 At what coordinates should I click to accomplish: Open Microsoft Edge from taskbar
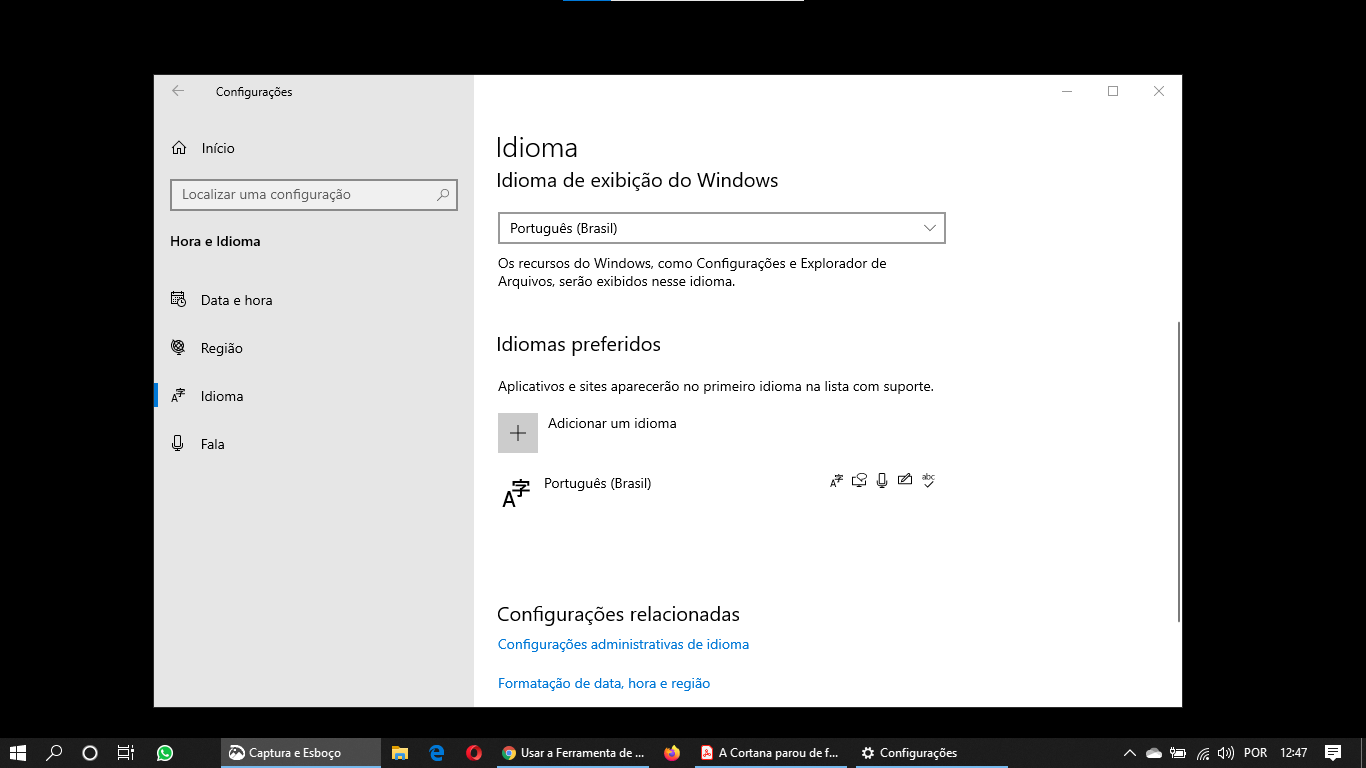(437, 753)
